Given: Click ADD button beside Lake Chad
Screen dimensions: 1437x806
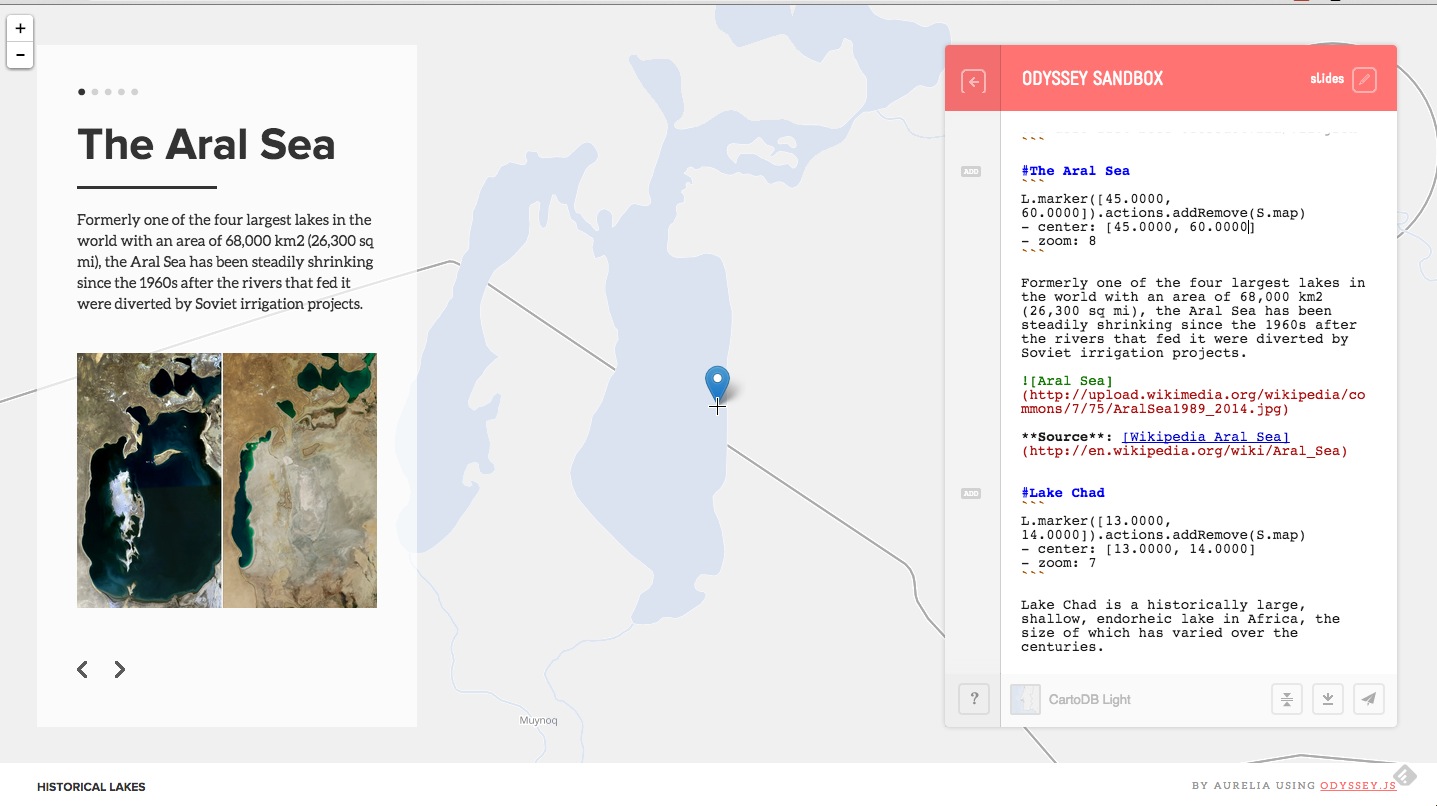Looking at the screenshot, I should [971, 494].
